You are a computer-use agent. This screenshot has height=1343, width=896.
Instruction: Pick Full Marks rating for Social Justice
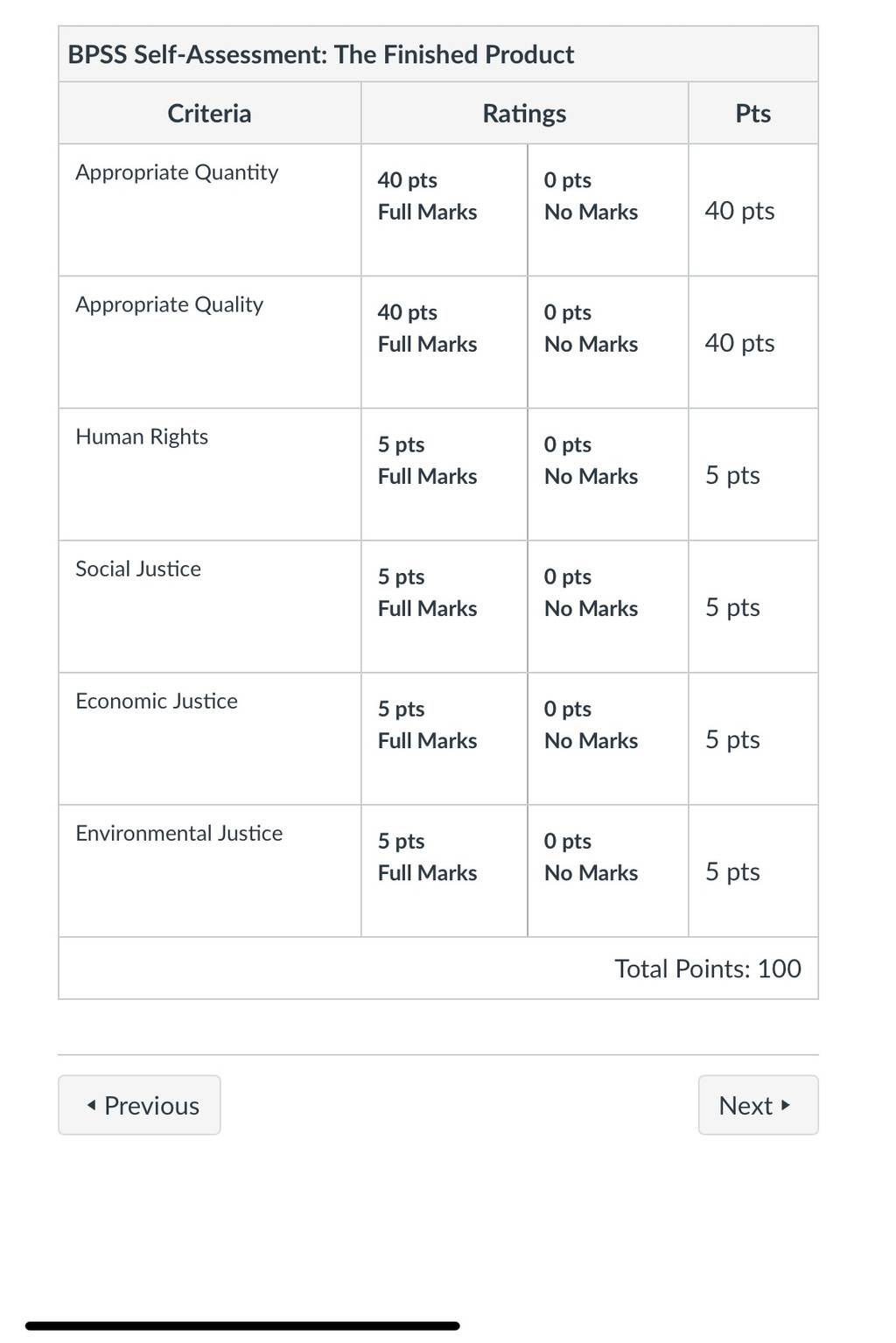(x=444, y=606)
